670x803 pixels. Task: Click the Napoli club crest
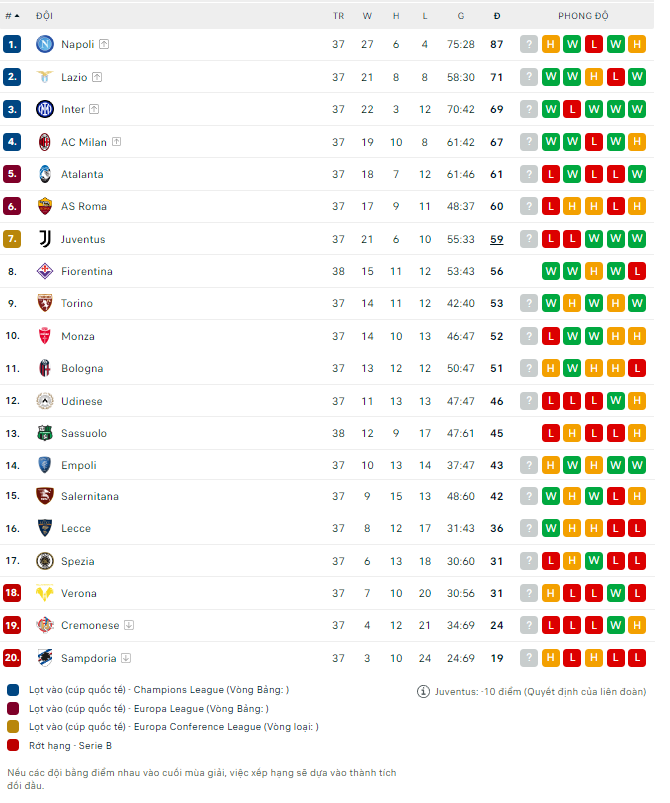[44, 44]
